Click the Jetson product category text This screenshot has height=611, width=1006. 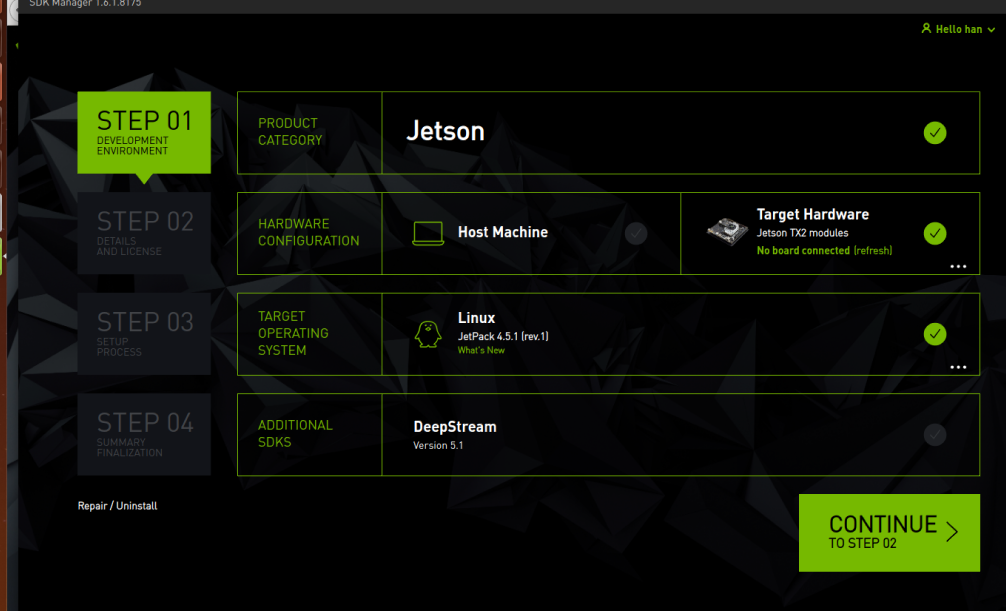445,132
